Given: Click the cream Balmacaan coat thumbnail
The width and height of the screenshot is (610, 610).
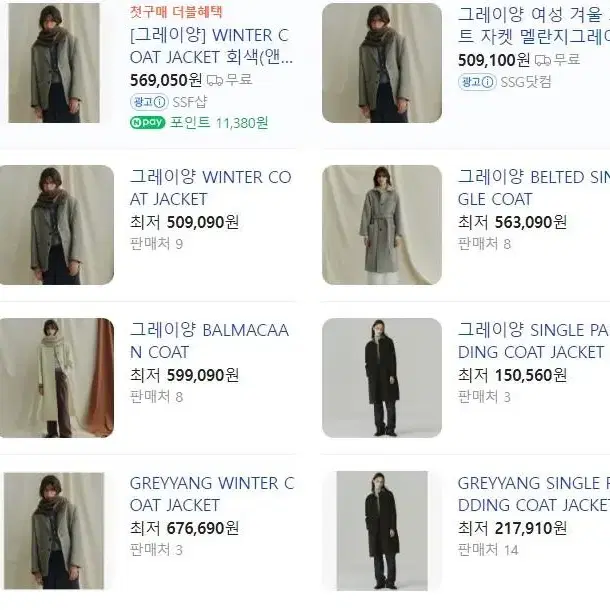Looking at the screenshot, I should point(57,378).
